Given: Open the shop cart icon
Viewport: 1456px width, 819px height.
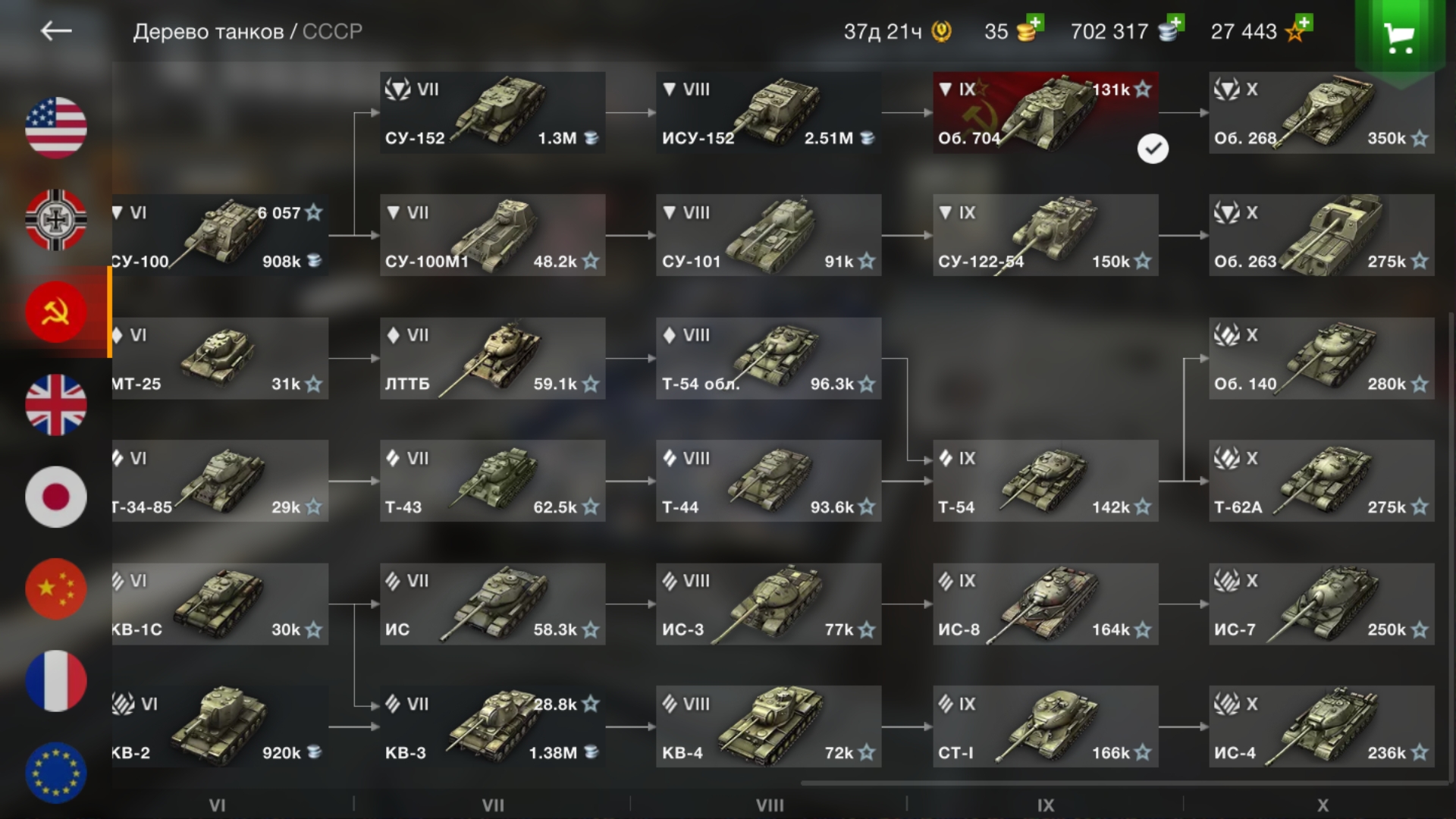Looking at the screenshot, I should (x=1399, y=38).
